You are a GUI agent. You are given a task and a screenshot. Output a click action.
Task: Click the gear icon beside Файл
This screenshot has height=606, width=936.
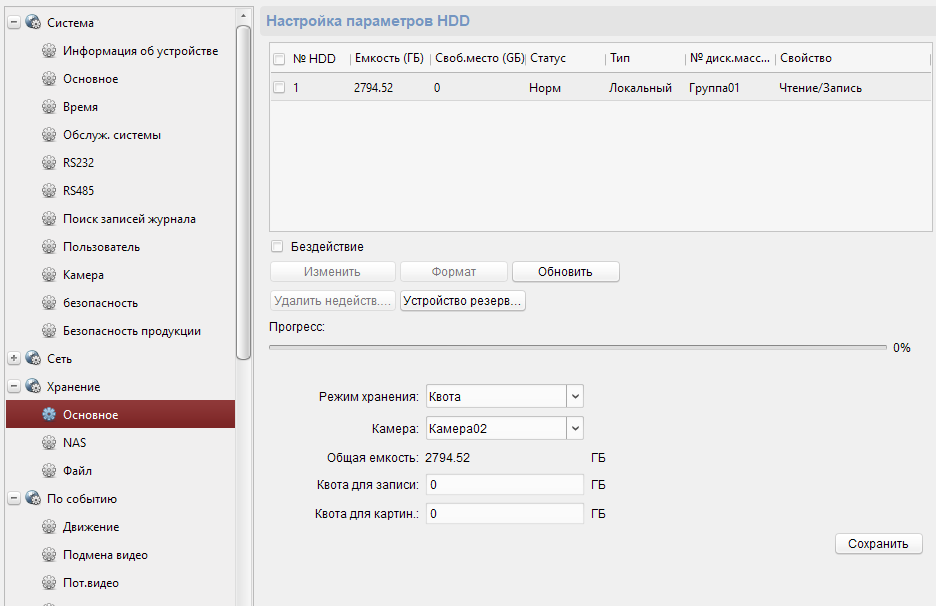[x=48, y=471]
